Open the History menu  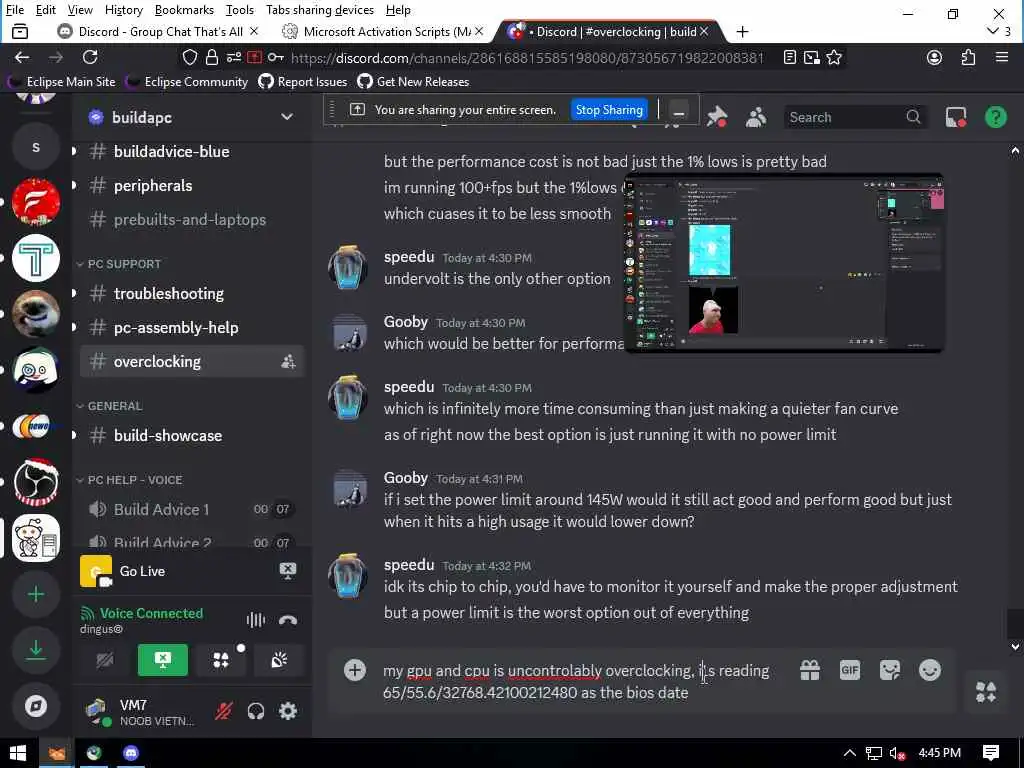point(123,10)
